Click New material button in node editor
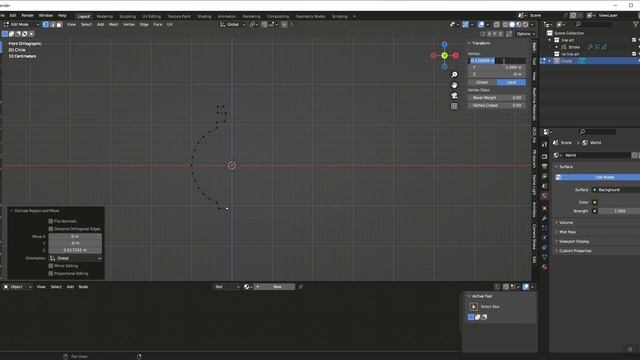Image resolution: width=640 pixels, height=360 pixels. coord(274,287)
